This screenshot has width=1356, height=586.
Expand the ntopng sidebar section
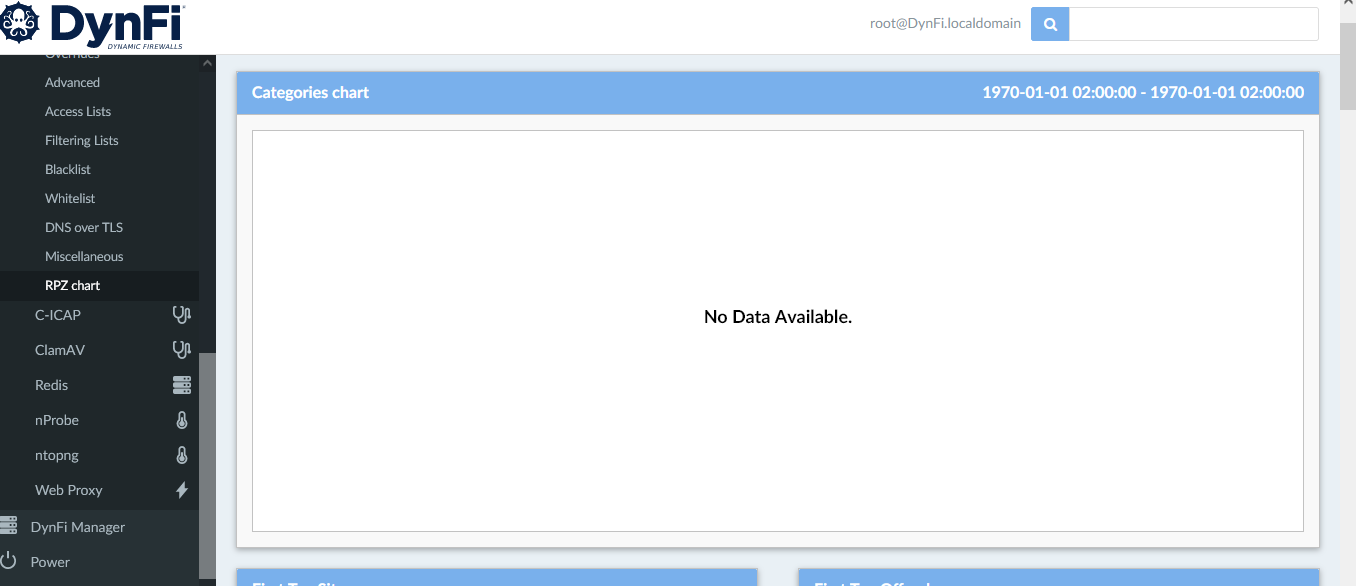tap(56, 455)
